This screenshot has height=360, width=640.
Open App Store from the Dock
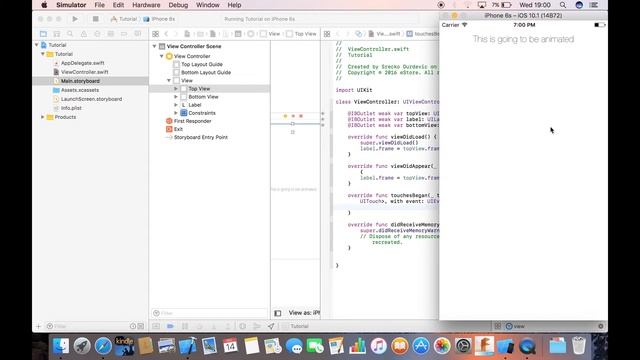coord(421,346)
